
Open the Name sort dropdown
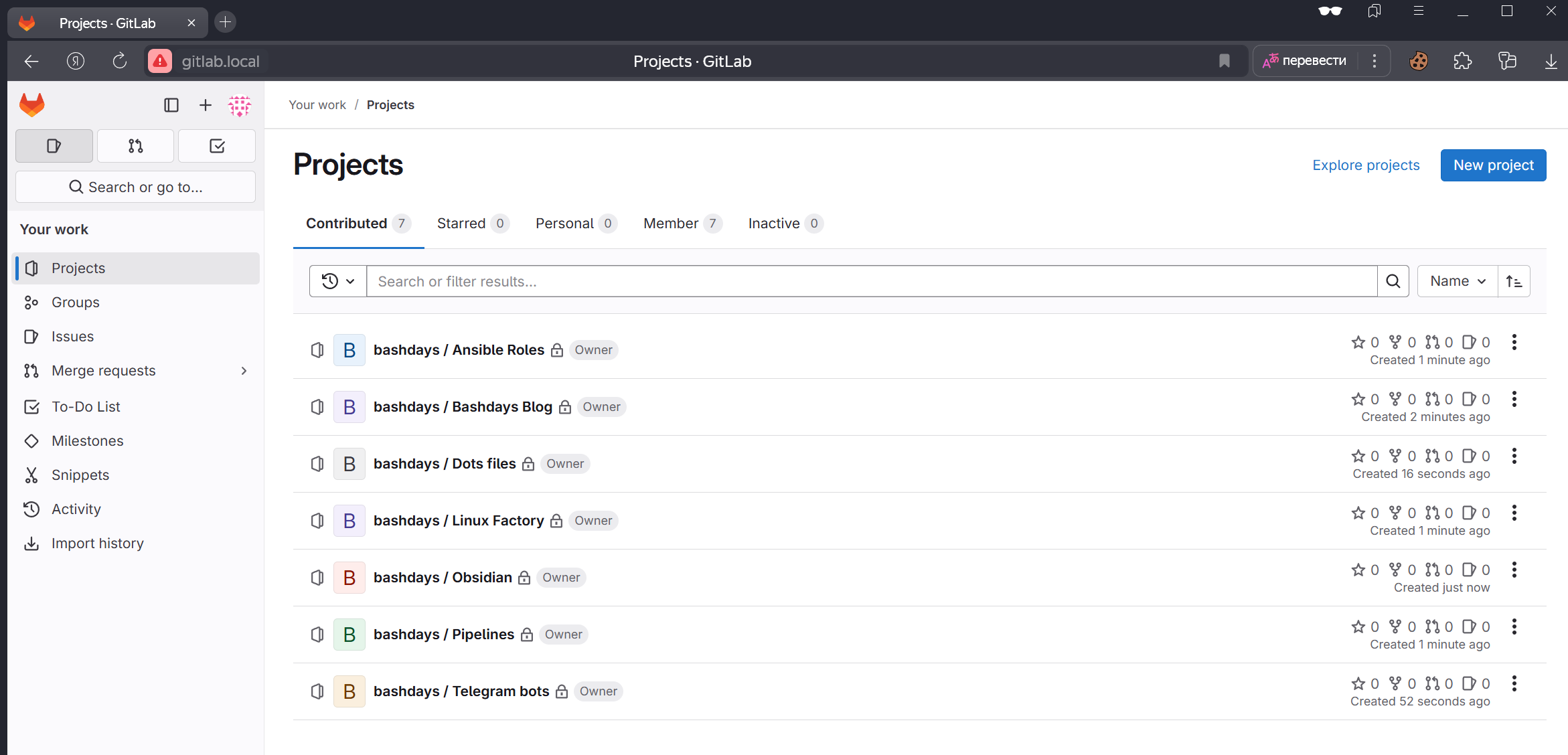tap(1458, 281)
